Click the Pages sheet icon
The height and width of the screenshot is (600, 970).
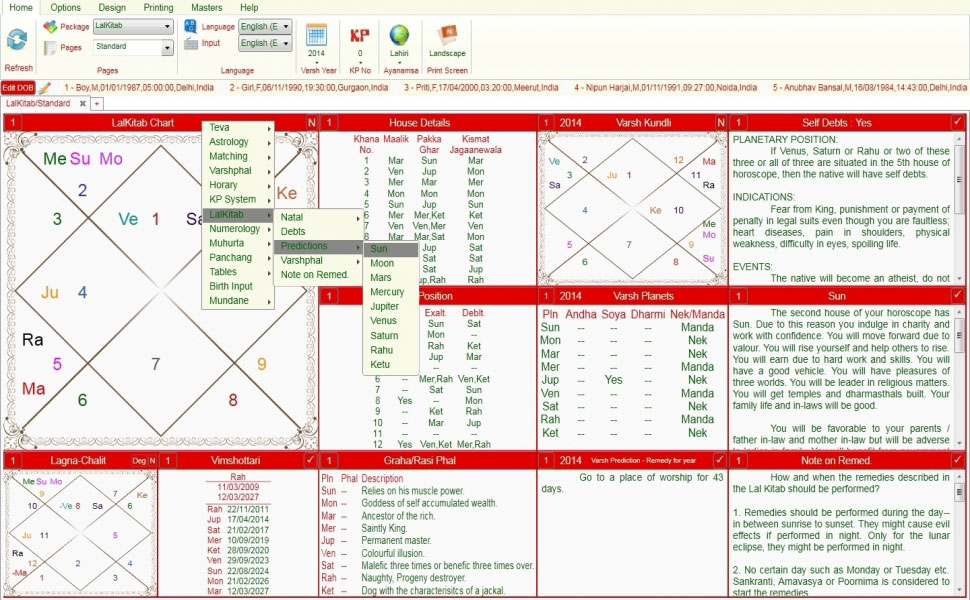pyautogui.click(x=50, y=48)
